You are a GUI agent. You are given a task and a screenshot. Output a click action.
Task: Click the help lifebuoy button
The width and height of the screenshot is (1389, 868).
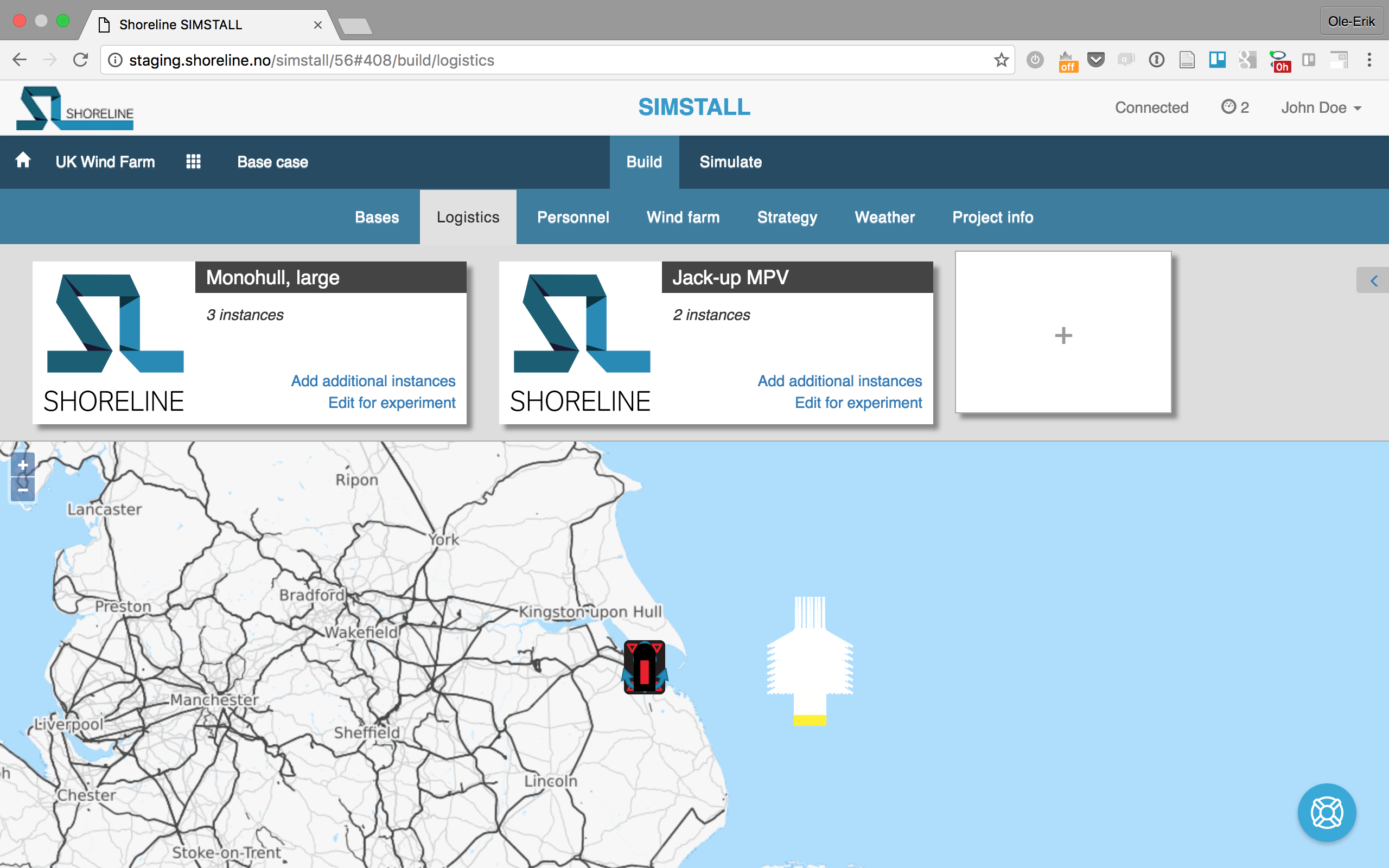1327,812
